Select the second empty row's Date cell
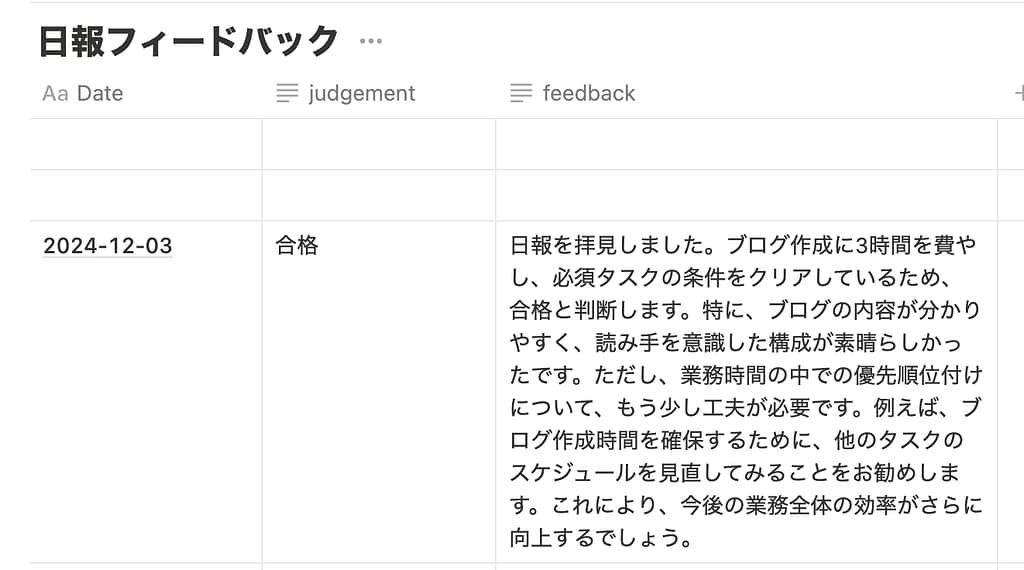Image resolution: width=1024 pixels, height=570 pixels. [146, 195]
